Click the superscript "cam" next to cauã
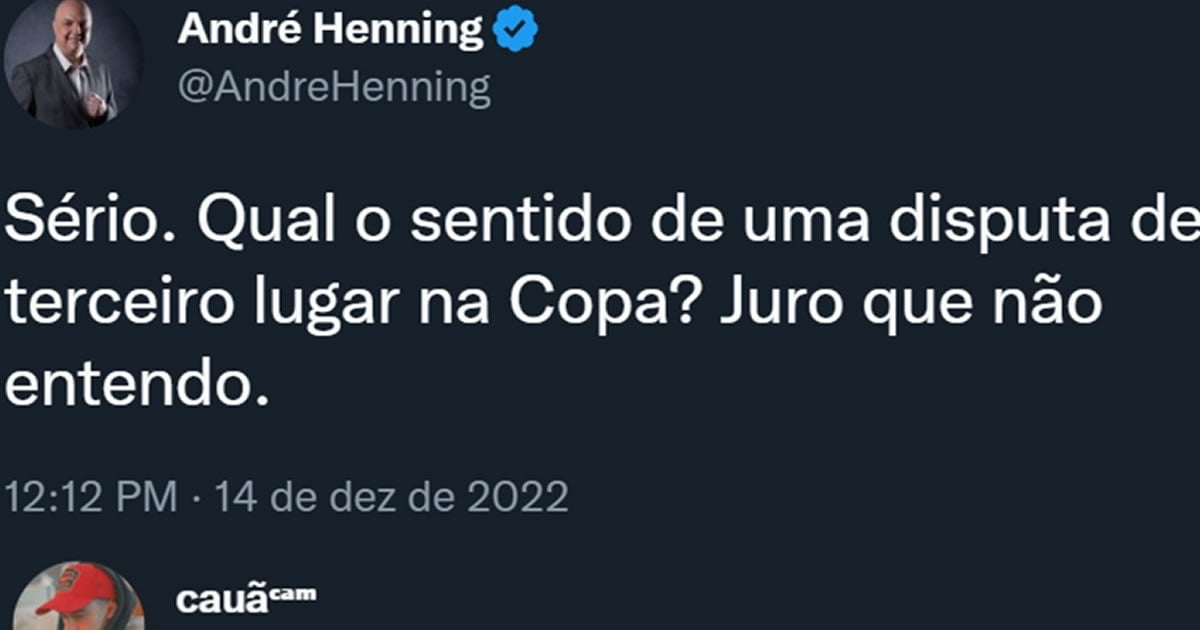The width and height of the screenshot is (1200, 630). pyautogui.click(x=295, y=592)
